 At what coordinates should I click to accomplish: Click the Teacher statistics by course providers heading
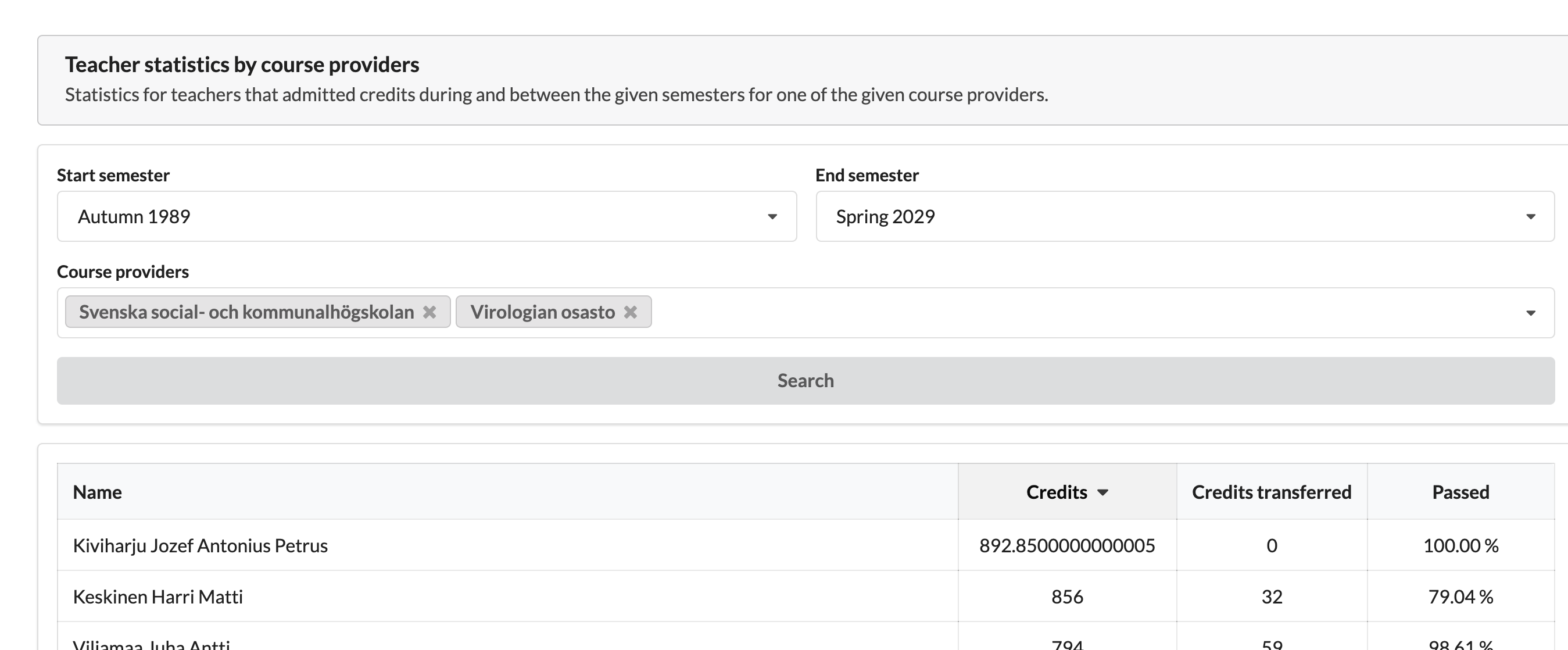pyautogui.click(x=242, y=63)
